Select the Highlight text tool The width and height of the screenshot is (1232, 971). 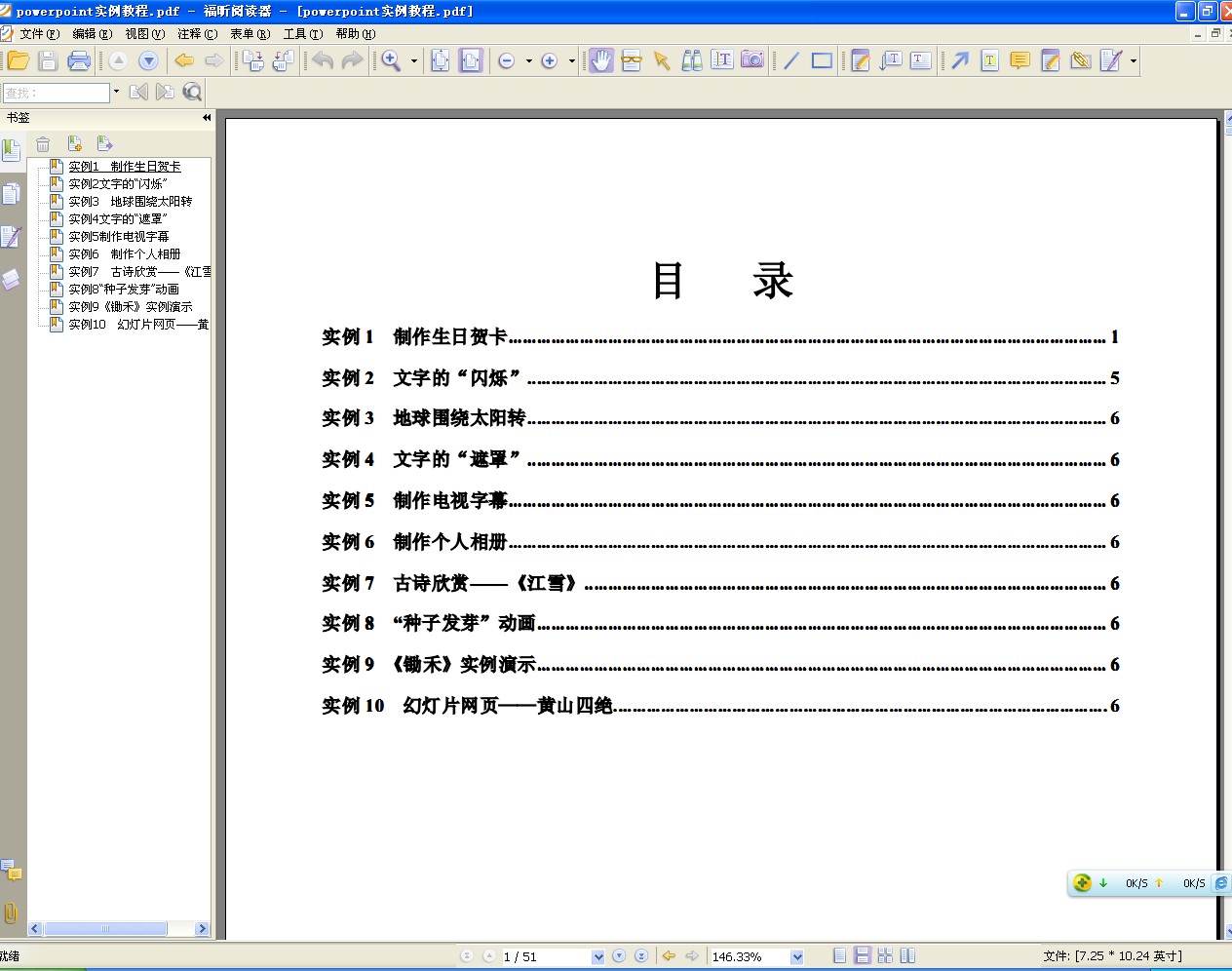click(x=989, y=60)
